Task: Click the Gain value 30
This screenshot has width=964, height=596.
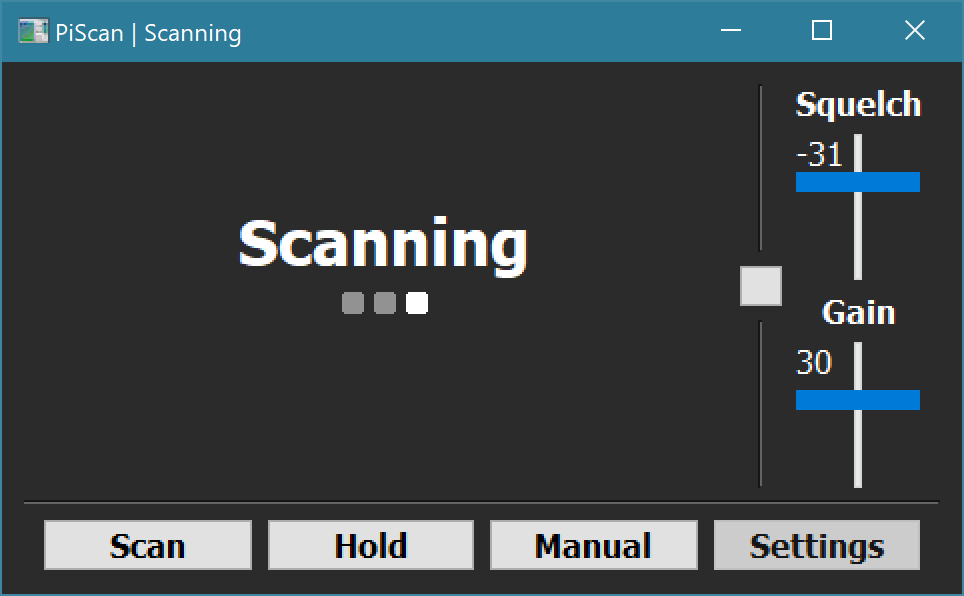Action: (x=814, y=362)
